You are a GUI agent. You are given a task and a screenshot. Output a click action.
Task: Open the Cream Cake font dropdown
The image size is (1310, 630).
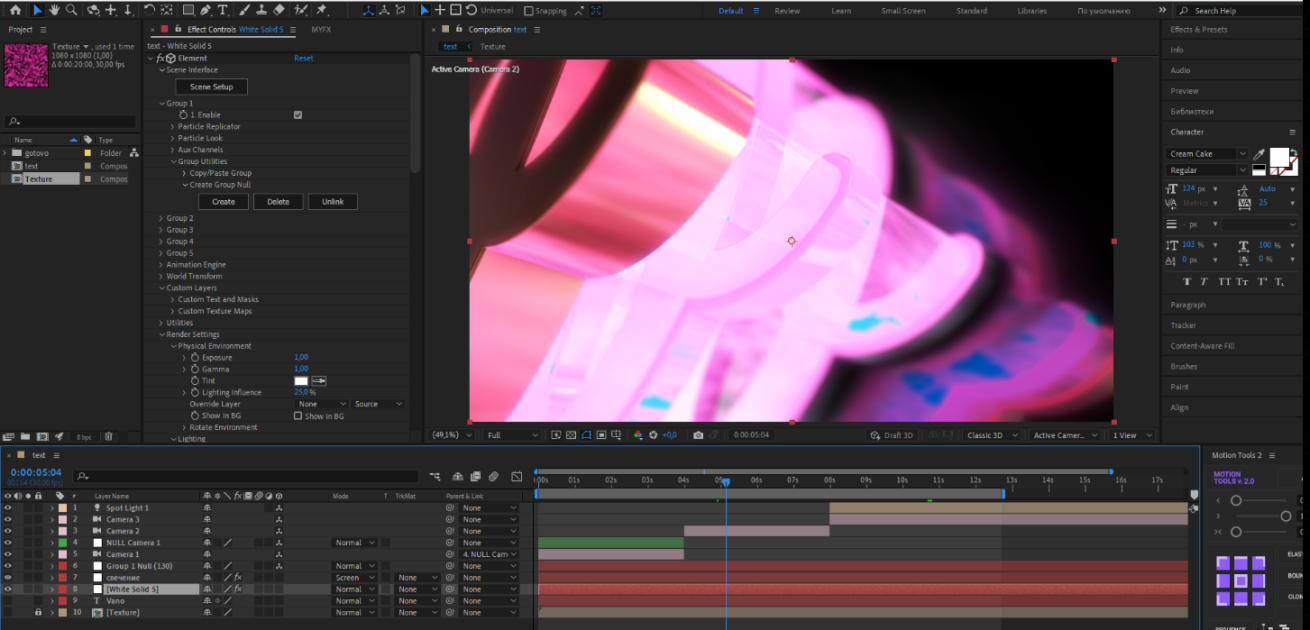coord(1208,154)
